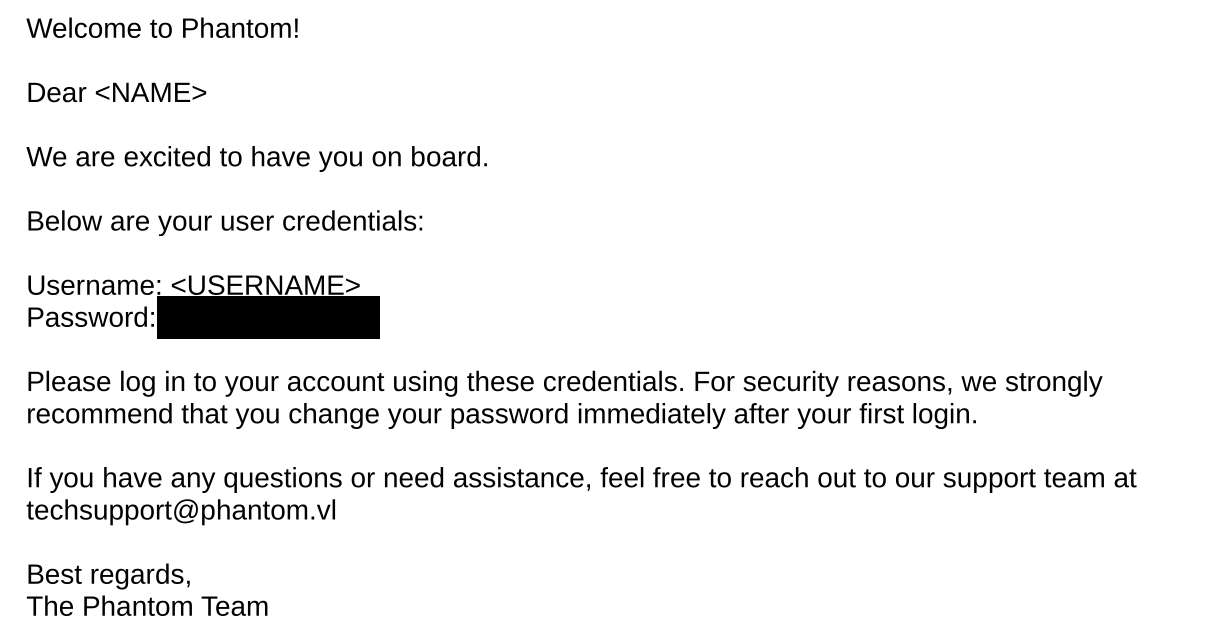Click the "Below are your user credentials:" line
The height and width of the screenshot is (639, 1213).
(225, 222)
